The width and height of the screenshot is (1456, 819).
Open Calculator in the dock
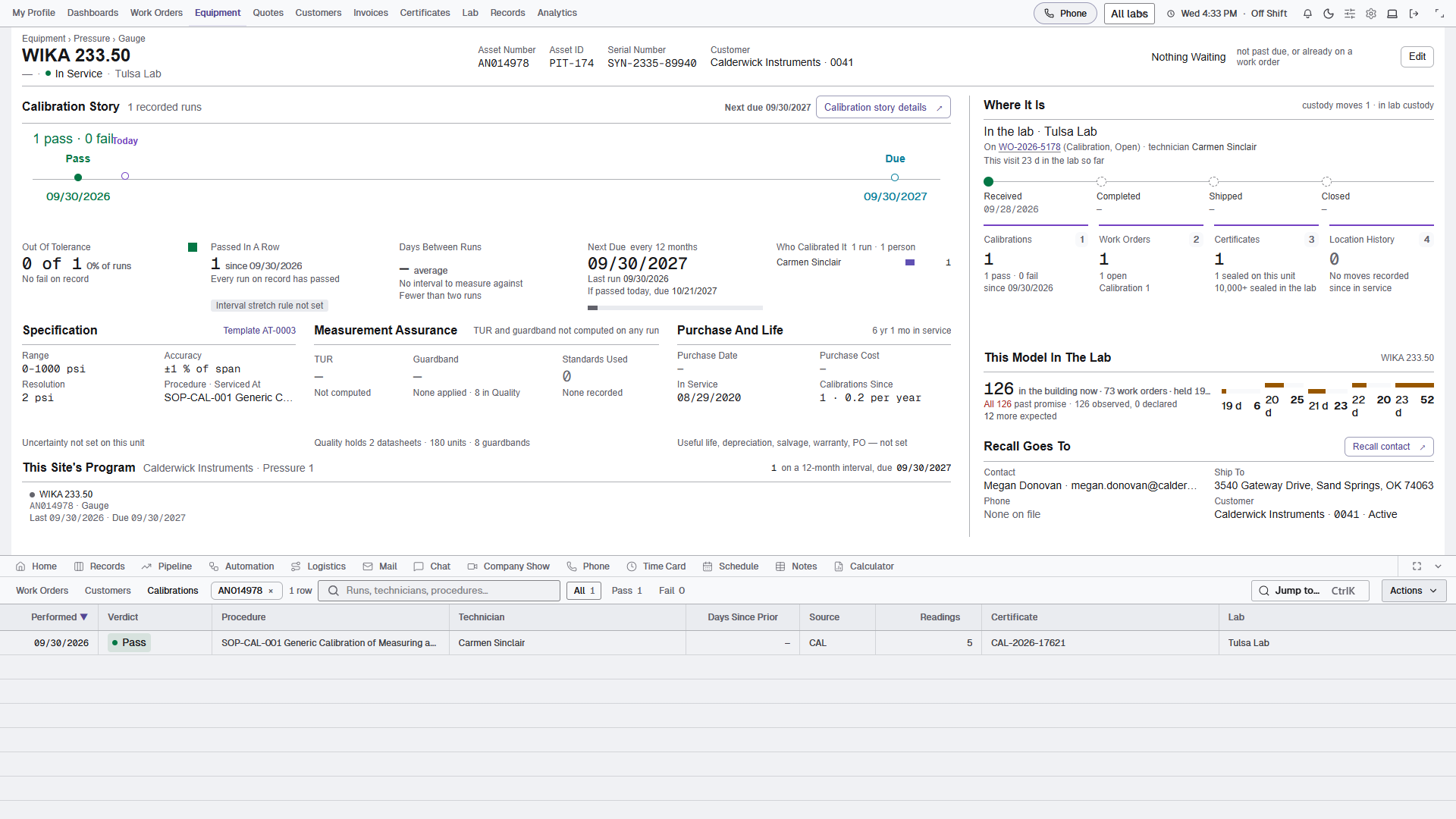[x=864, y=566]
